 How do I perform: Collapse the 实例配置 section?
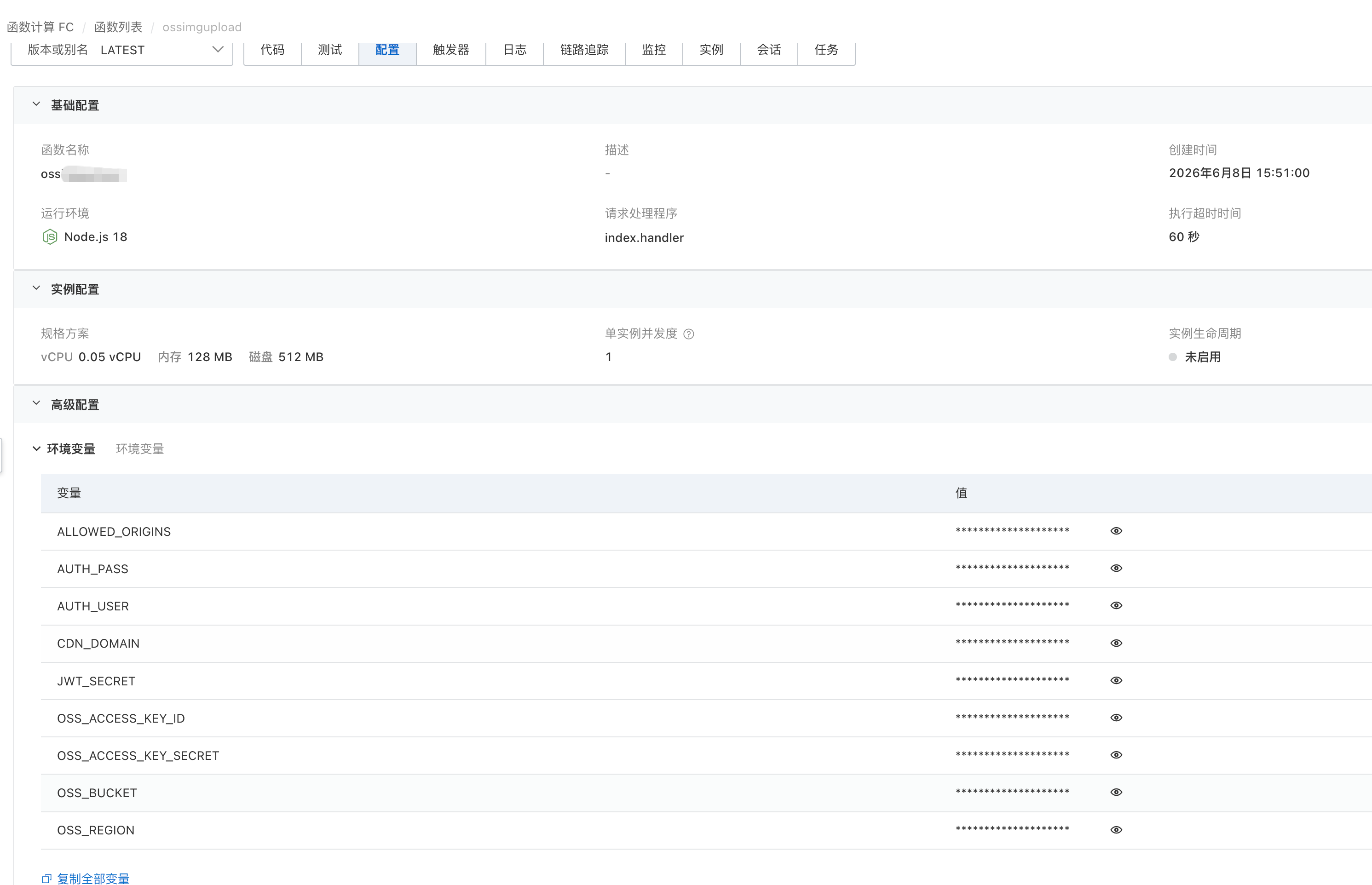(36, 288)
